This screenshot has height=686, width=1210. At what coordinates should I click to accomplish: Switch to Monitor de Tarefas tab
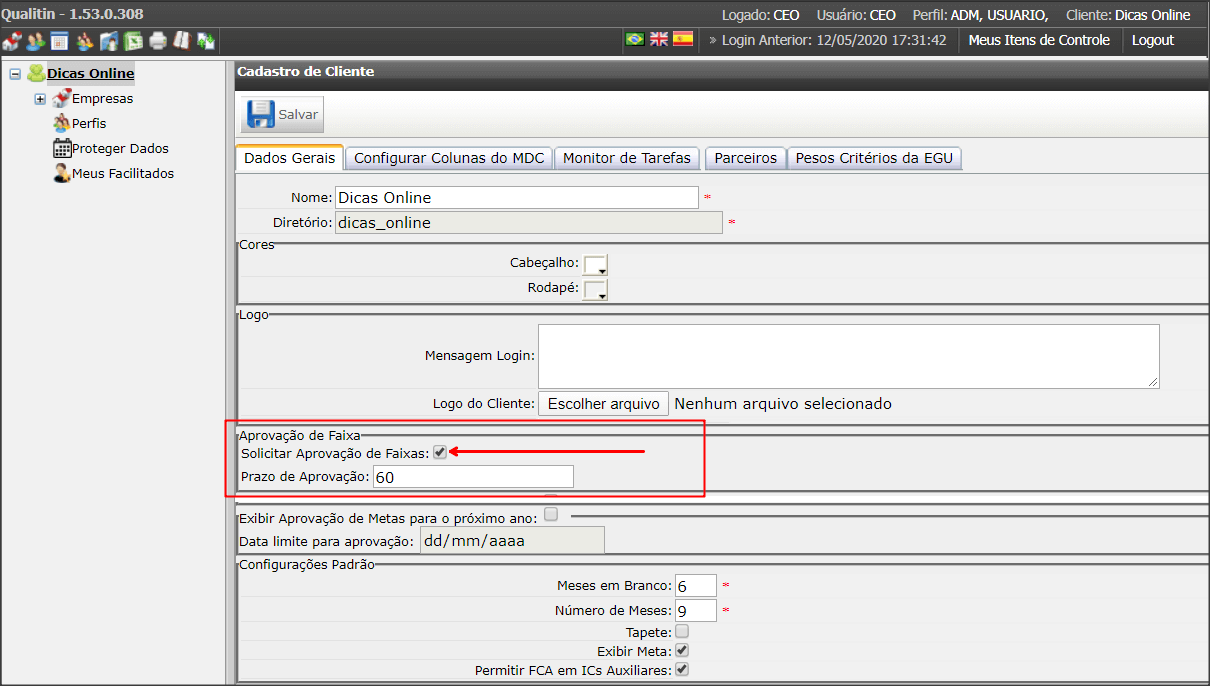(x=627, y=158)
